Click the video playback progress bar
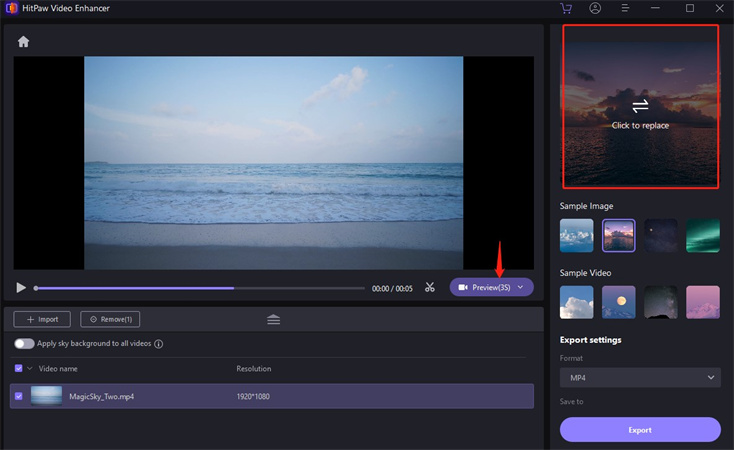The height and width of the screenshot is (450, 734). [x=200, y=288]
